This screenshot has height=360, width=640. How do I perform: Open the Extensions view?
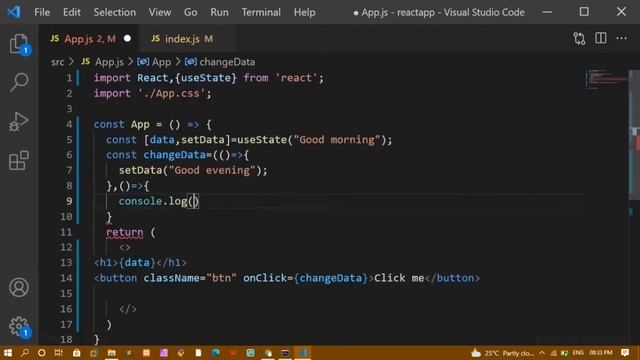coord(19,160)
